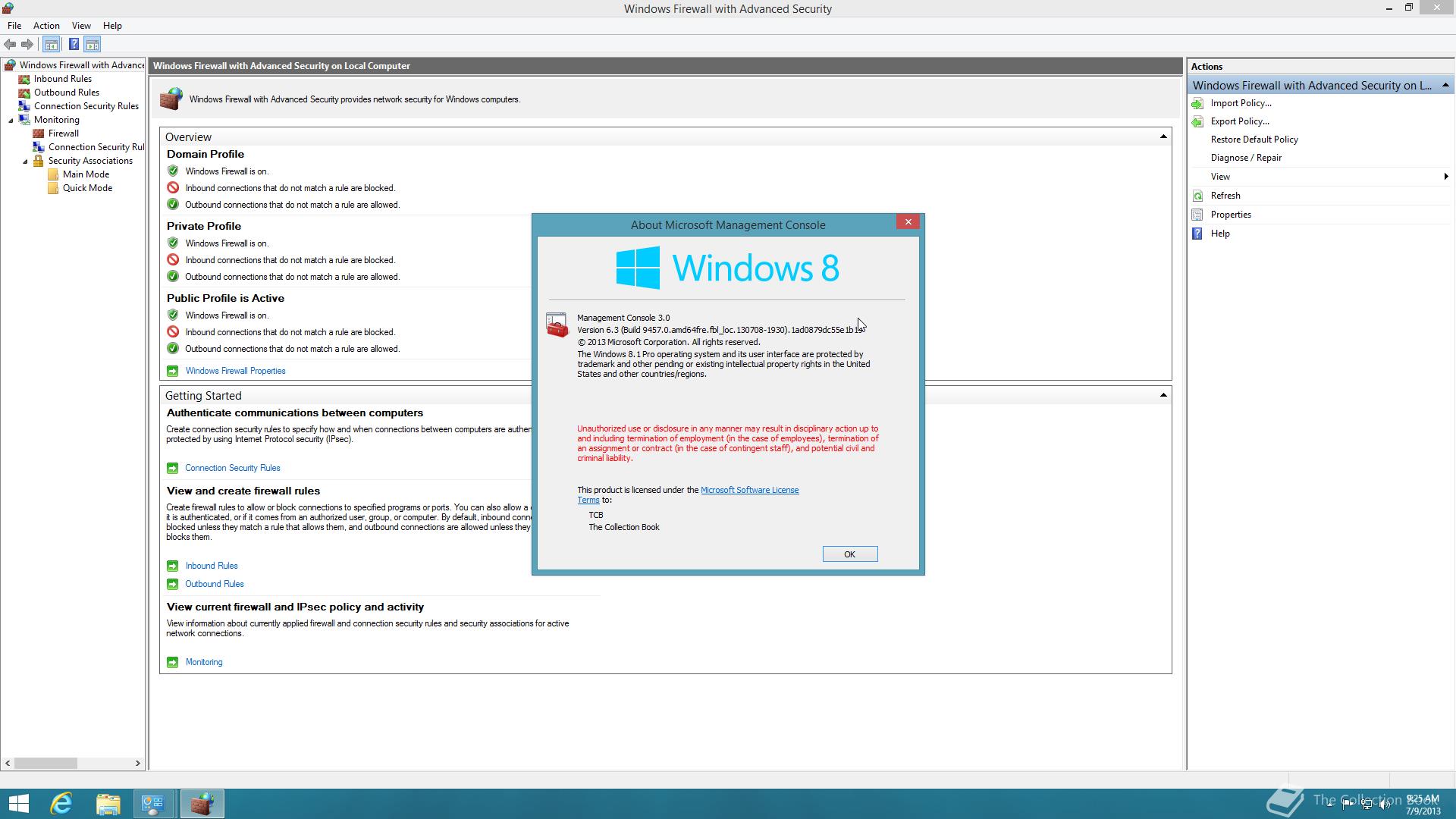Open the Connection Security Rules link

(x=232, y=468)
